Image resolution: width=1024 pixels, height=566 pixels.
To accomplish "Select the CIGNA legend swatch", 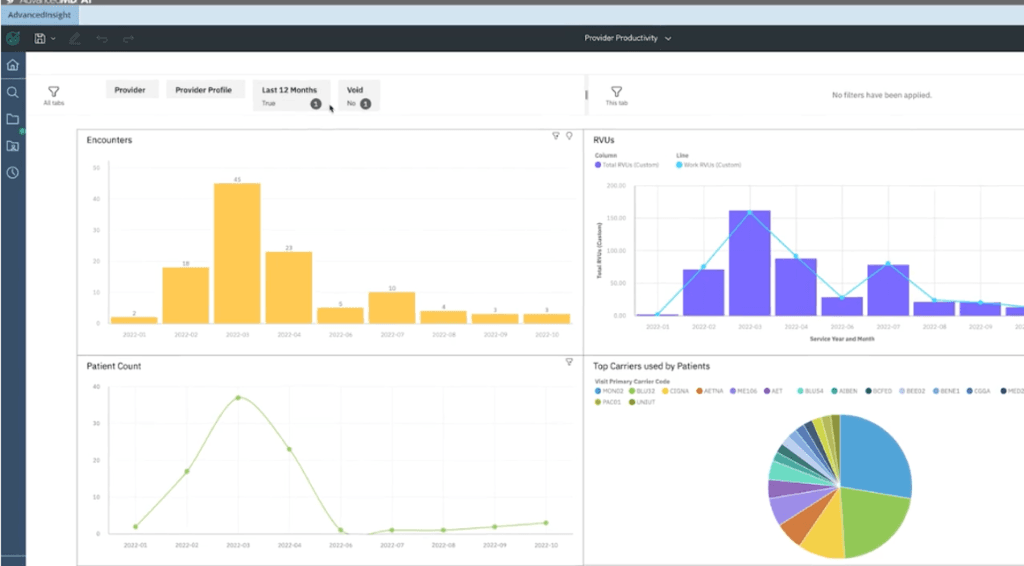I will tap(665, 391).
